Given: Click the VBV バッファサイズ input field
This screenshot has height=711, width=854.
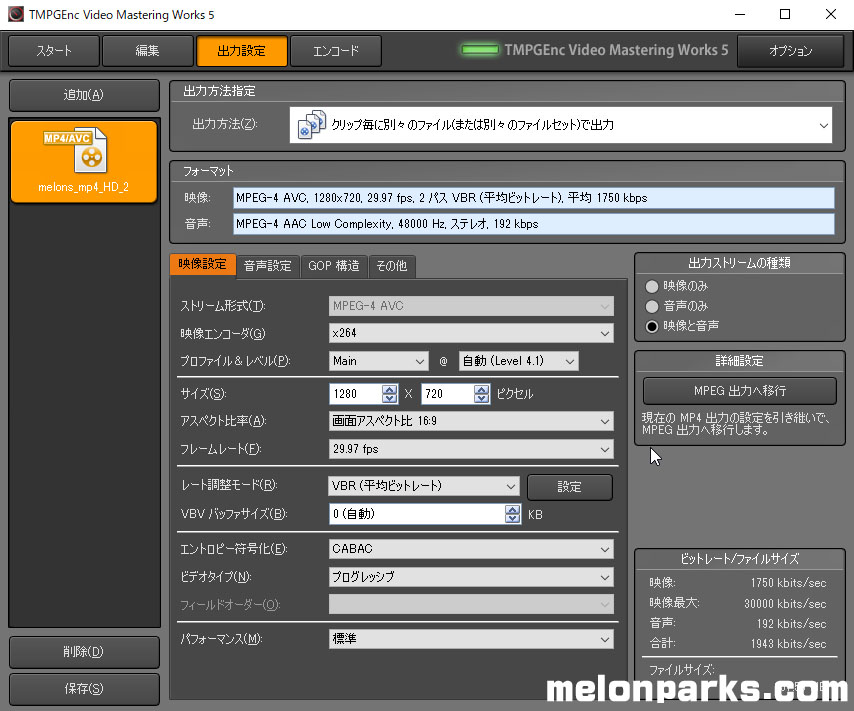Looking at the screenshot, I should click(x=417, y=514).
